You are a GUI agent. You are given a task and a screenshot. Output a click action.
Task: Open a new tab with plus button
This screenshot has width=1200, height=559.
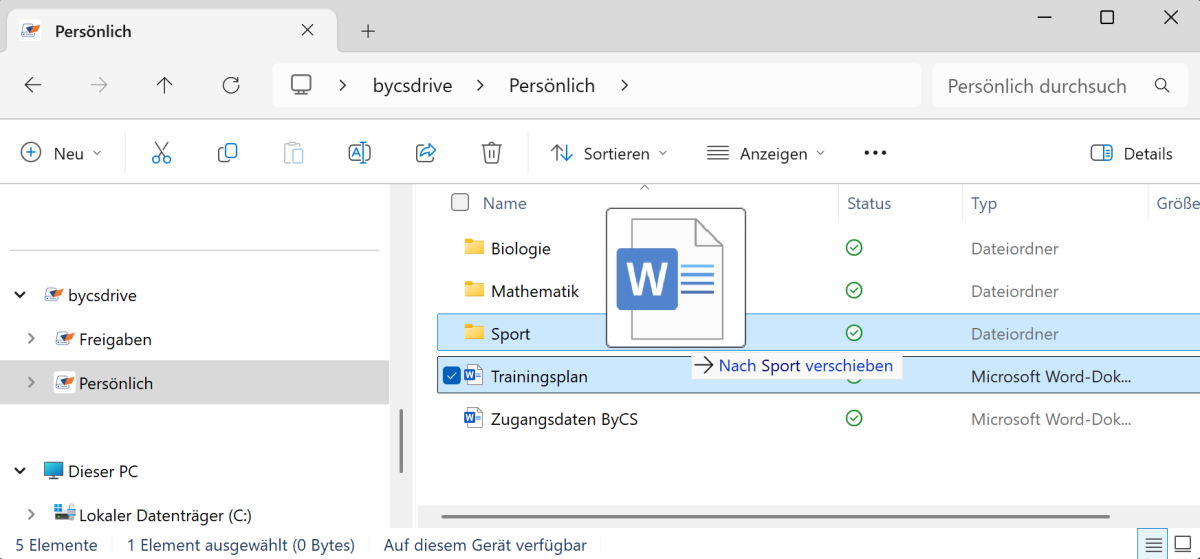[368, 31]
